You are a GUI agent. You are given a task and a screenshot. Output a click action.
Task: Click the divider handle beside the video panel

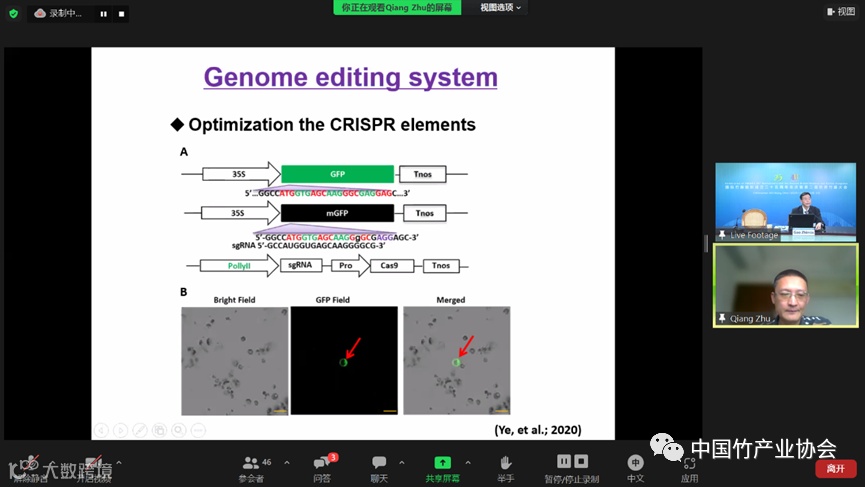(x=706, y=243)
